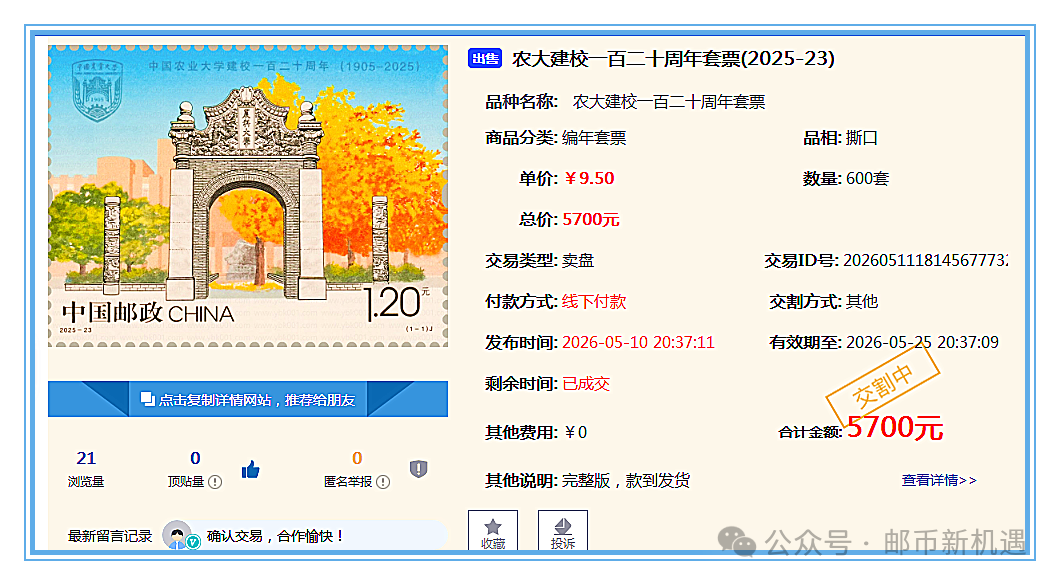
Task: Click the 品种名称 value text
Action: [x=669, y=102]
